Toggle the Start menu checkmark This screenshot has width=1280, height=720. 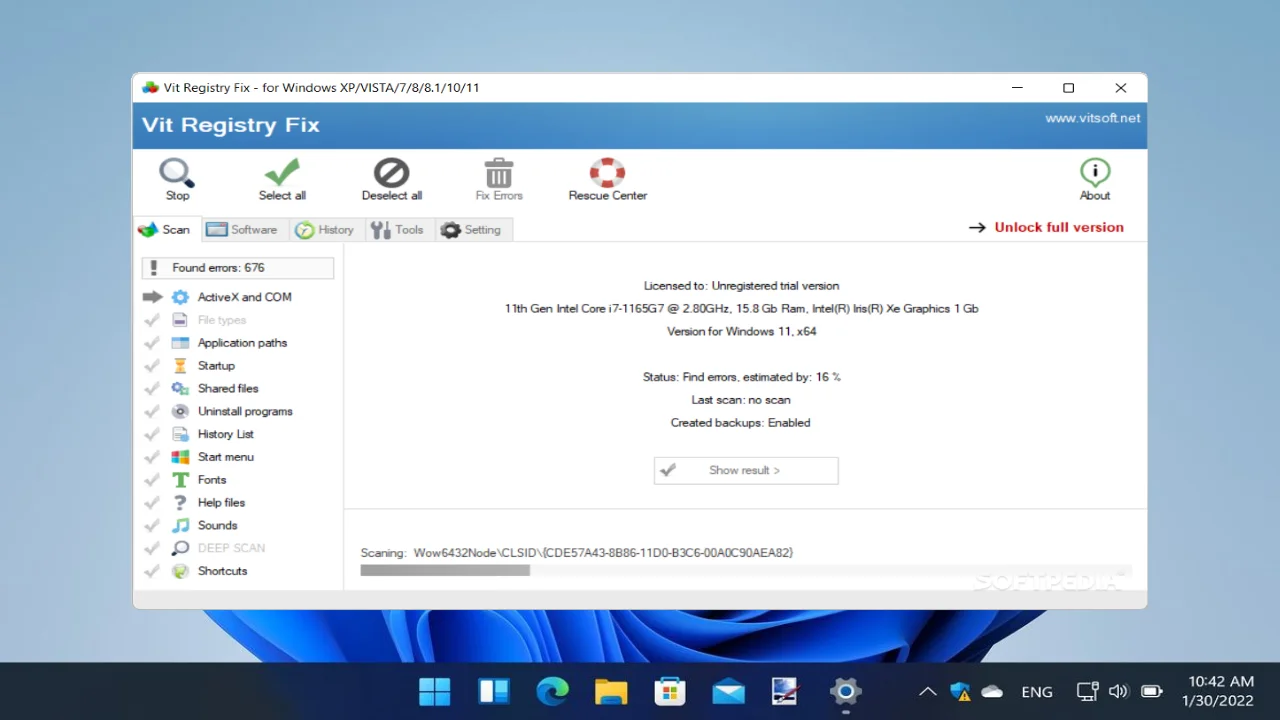152,457
